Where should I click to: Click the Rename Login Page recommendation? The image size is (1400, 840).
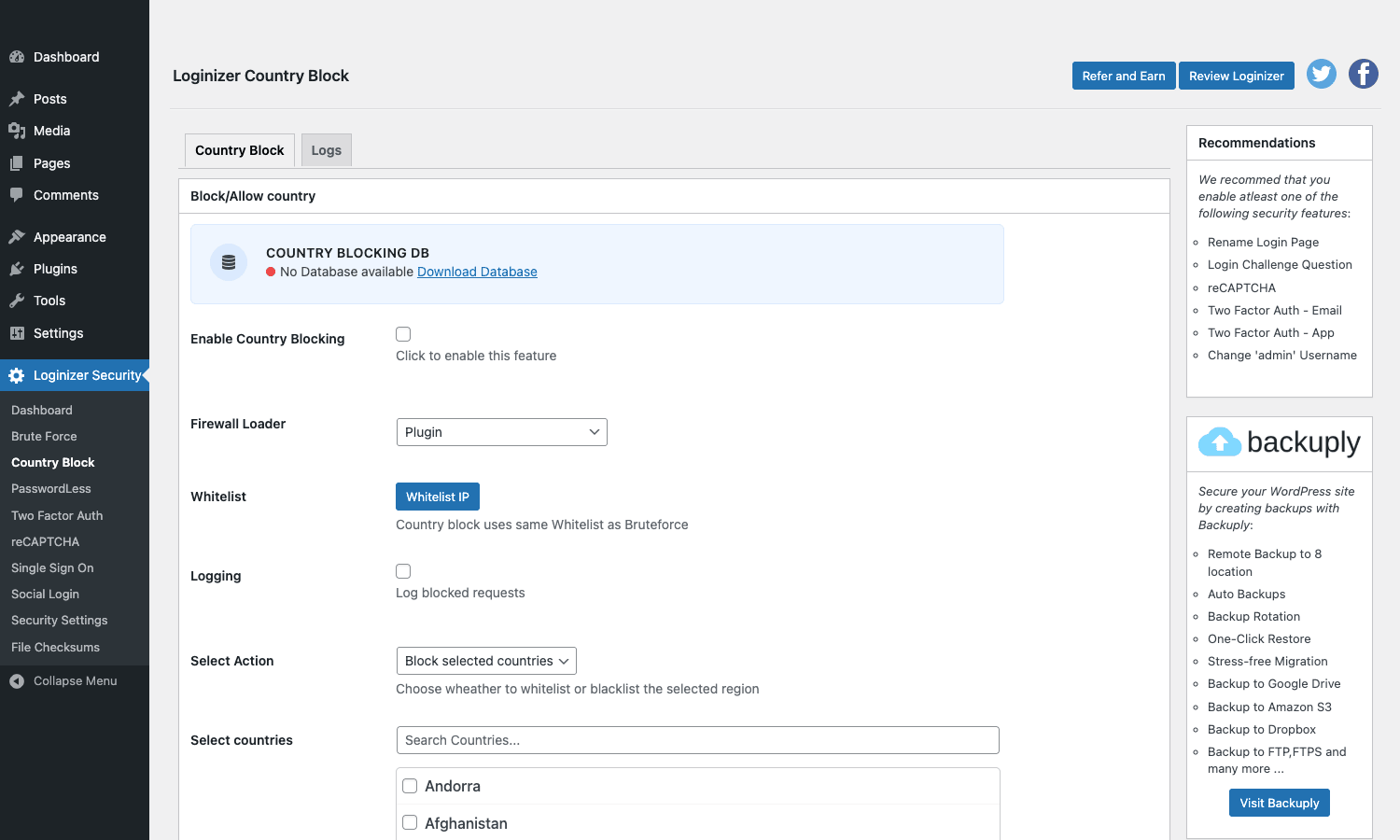(x=1263, y=242)
